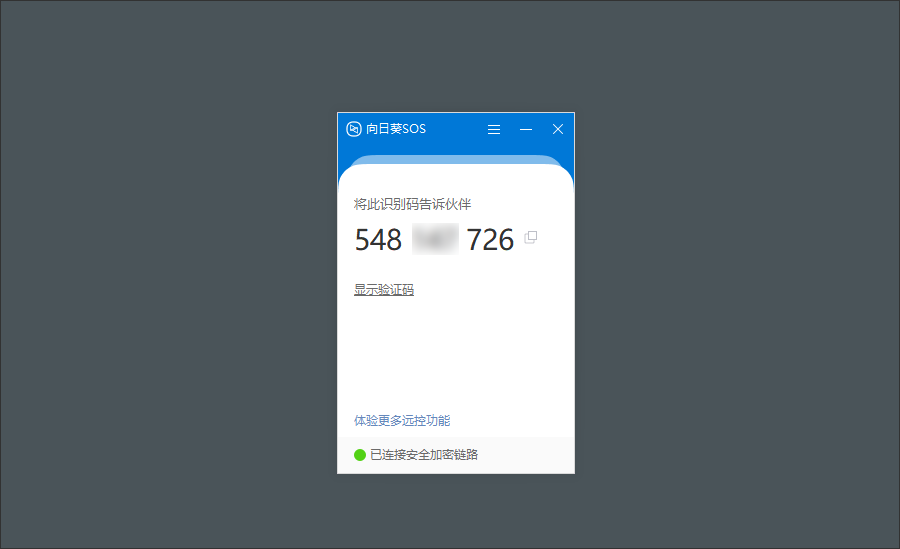Click title bar between title and menu
This screenshot has height=549, width=900.
[x=456, y=129]
